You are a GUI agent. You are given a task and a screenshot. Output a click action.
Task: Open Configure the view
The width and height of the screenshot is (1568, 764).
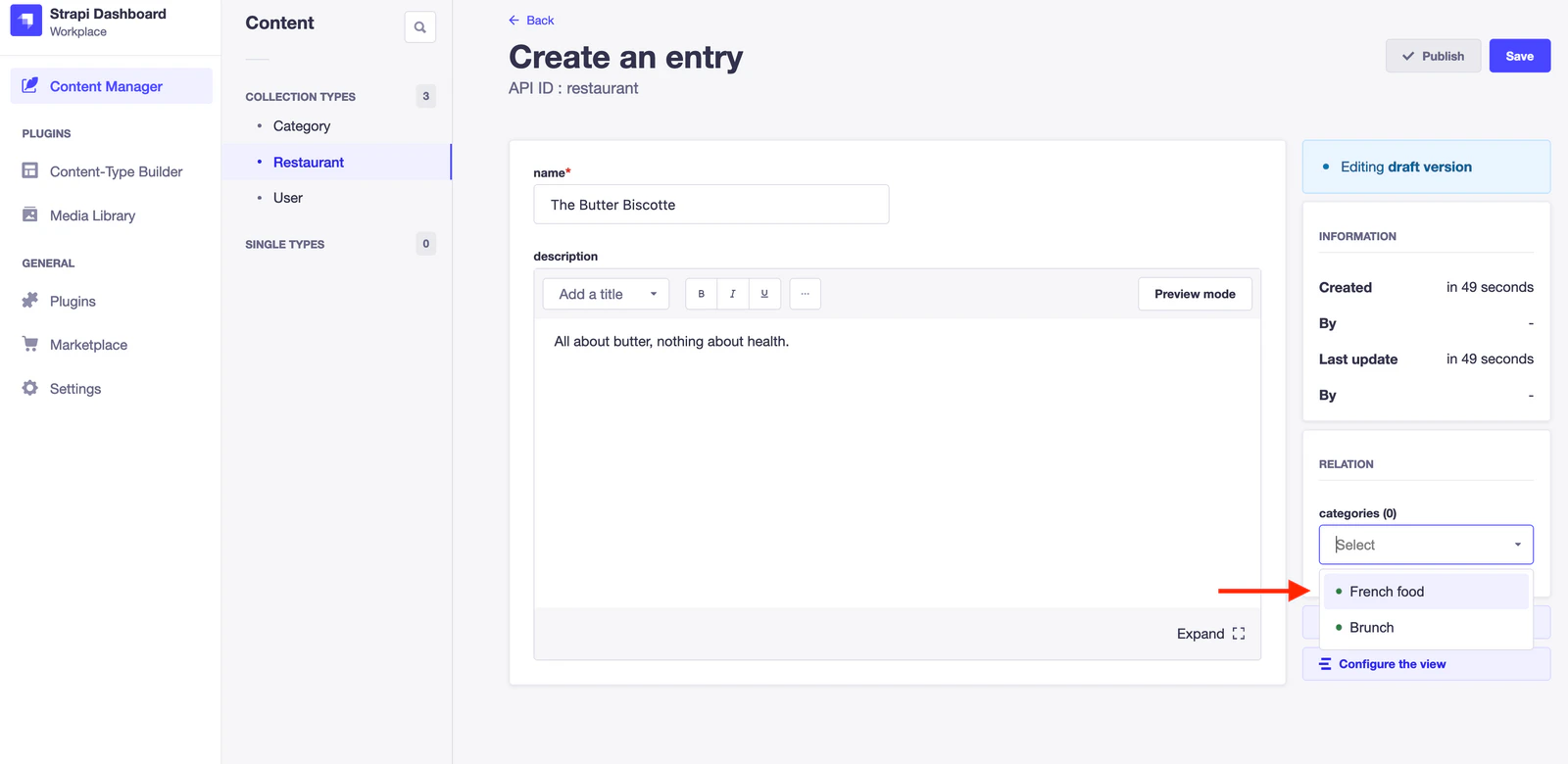pyautogui.click(x=1426, y=664)
